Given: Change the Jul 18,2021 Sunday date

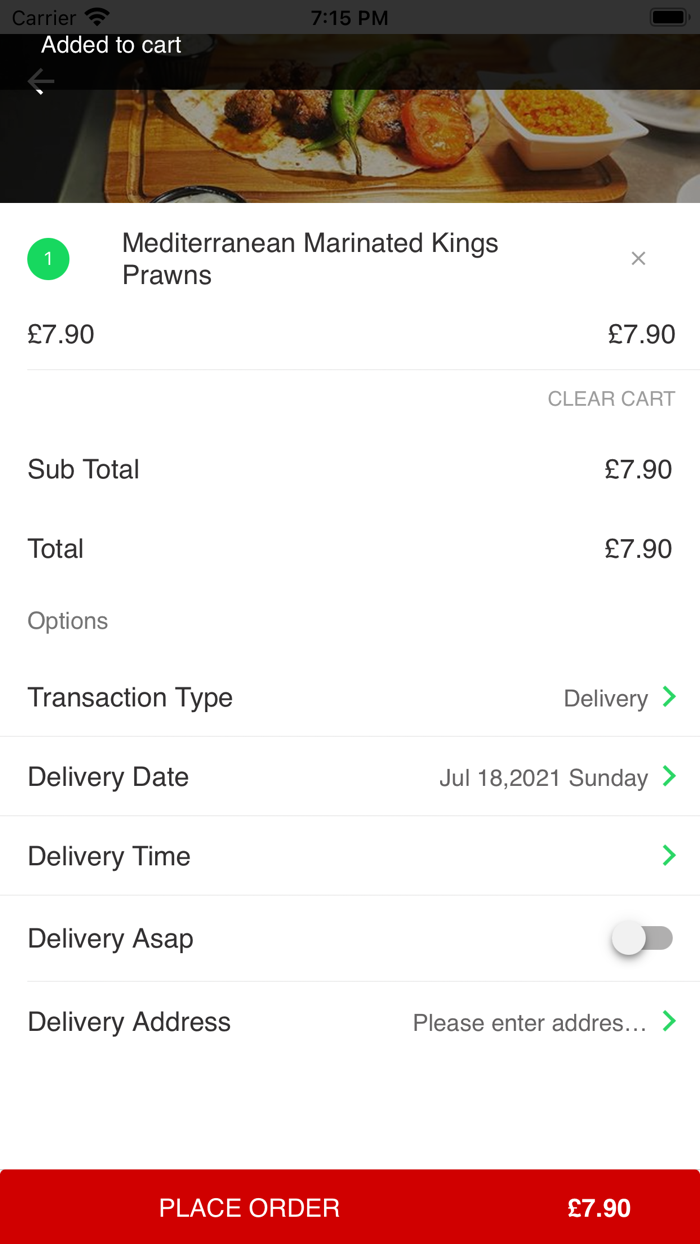Looking at the screenshot, I should point(543,778).
